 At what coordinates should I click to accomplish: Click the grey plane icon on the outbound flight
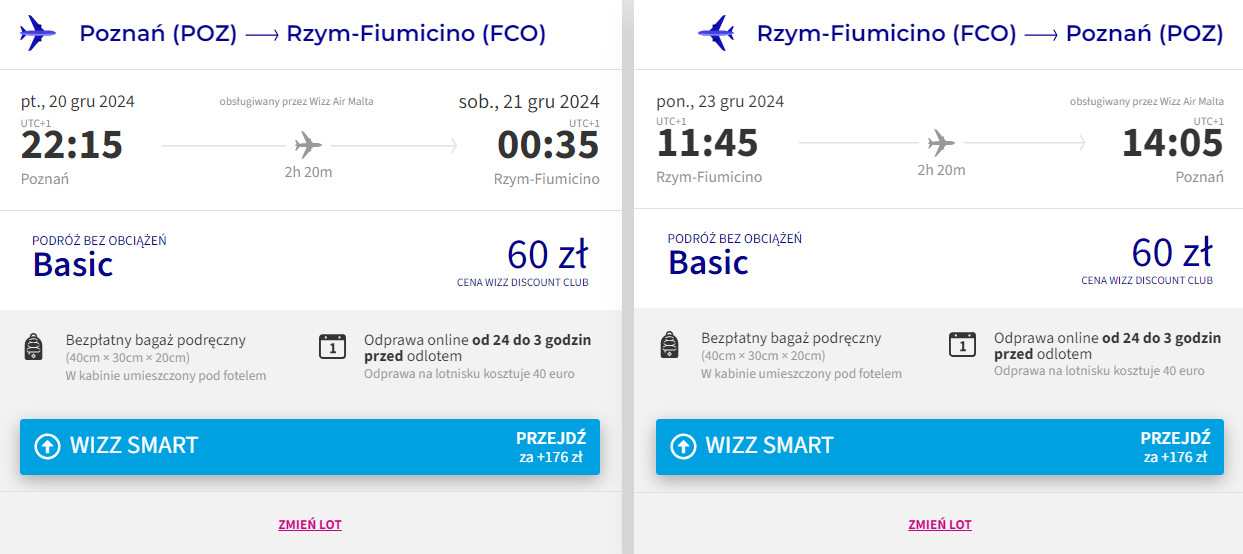pyautogui.click(x=308, y=146)
